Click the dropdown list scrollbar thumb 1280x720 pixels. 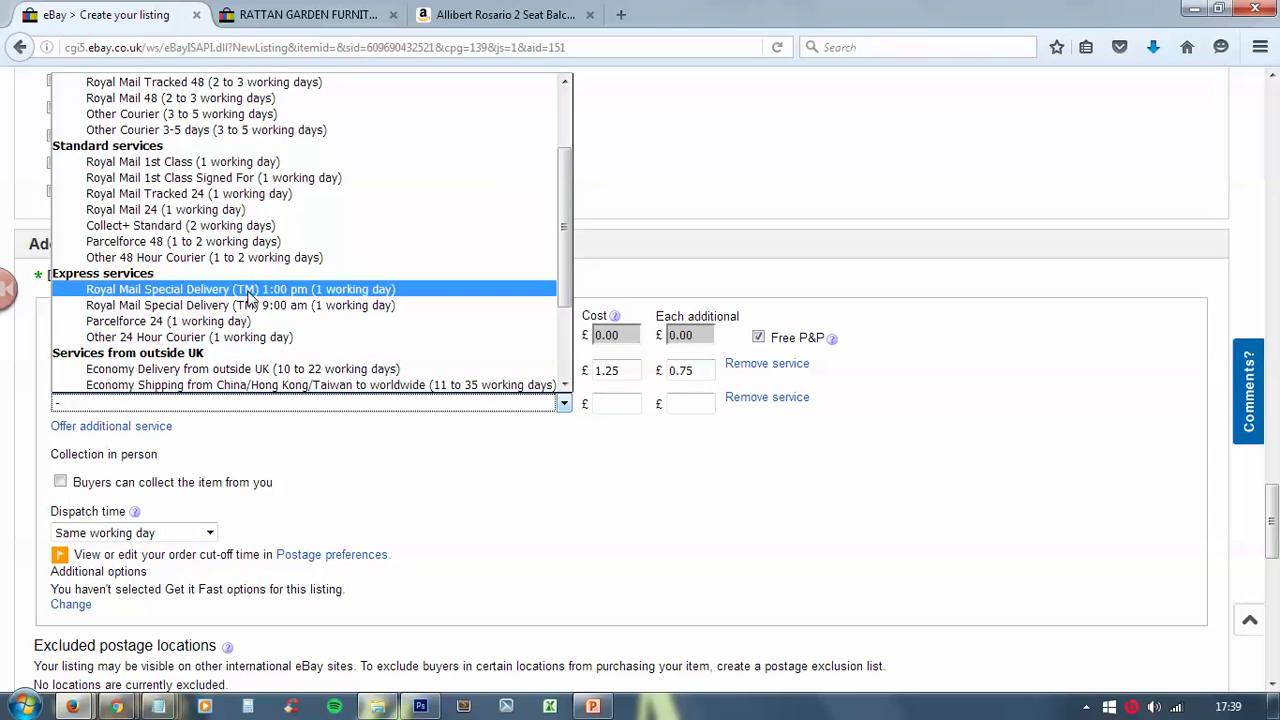coord(564,227)
